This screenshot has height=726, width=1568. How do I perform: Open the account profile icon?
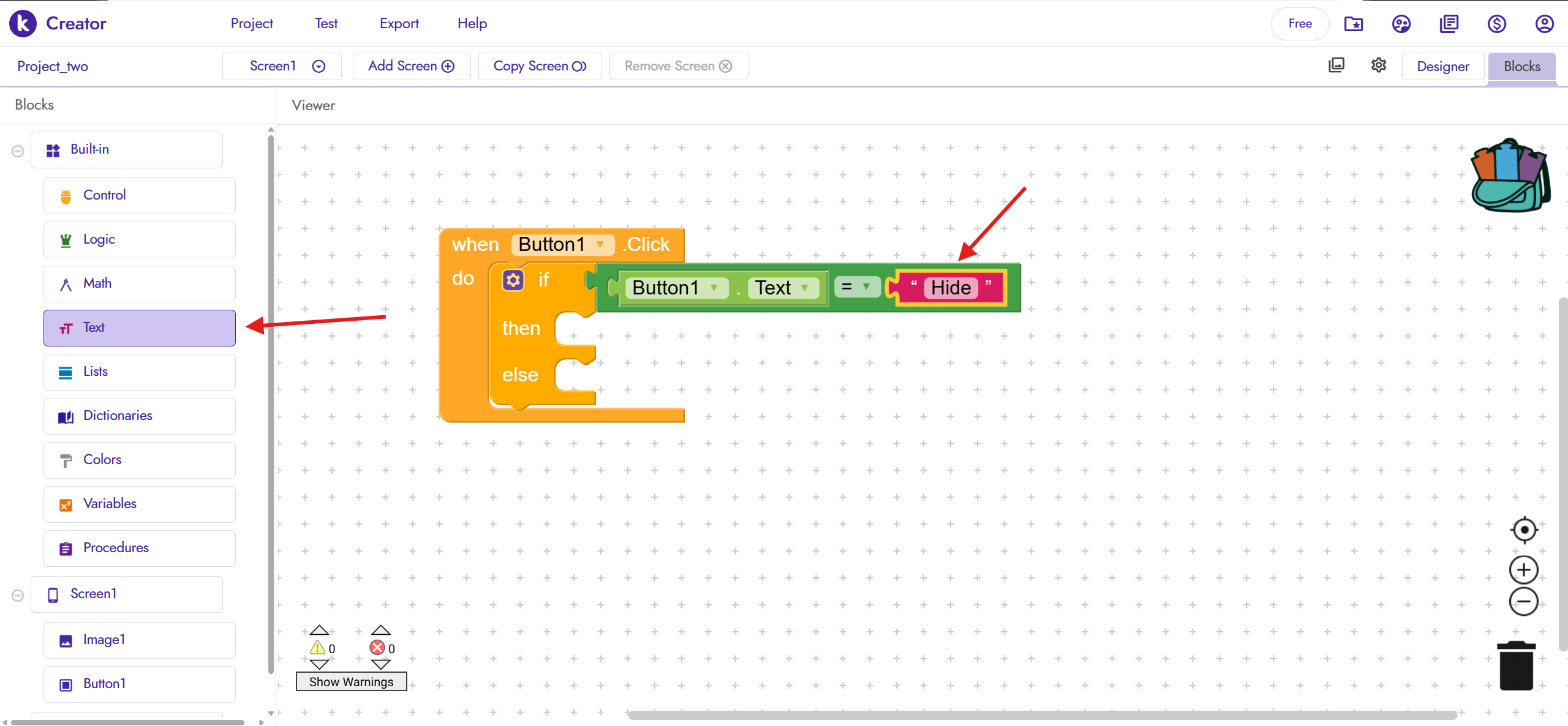click(x=1544, y=24)
